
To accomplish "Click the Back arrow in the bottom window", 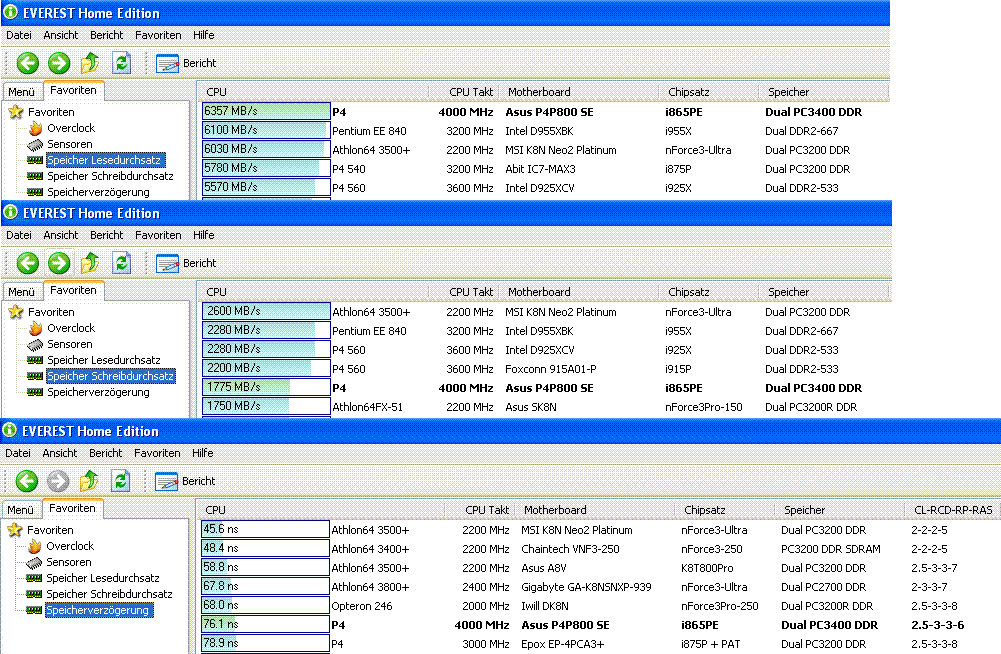I will [26, 481].
